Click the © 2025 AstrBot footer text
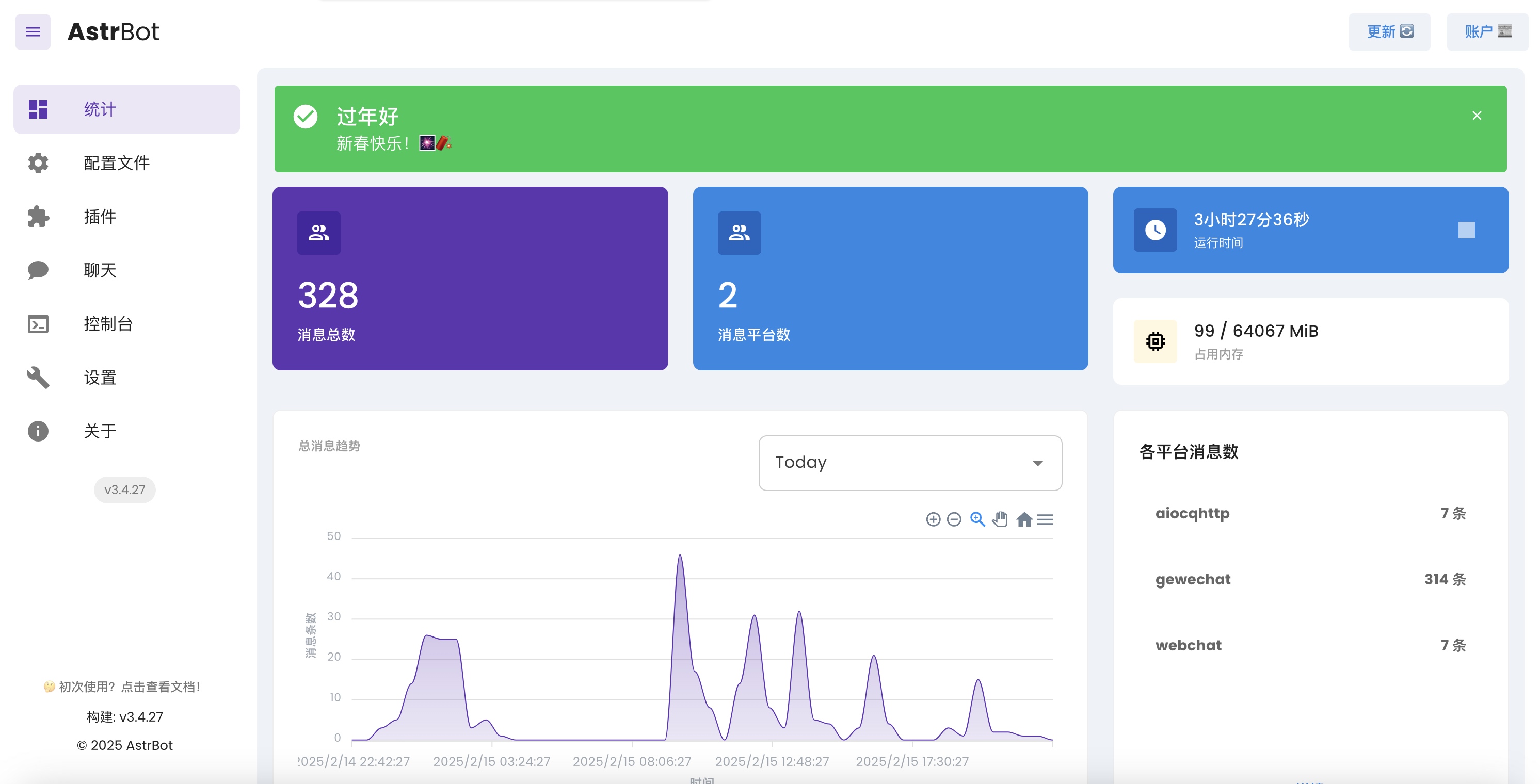1540x784 pixels. pyautogui.click(x=125, y=745)
